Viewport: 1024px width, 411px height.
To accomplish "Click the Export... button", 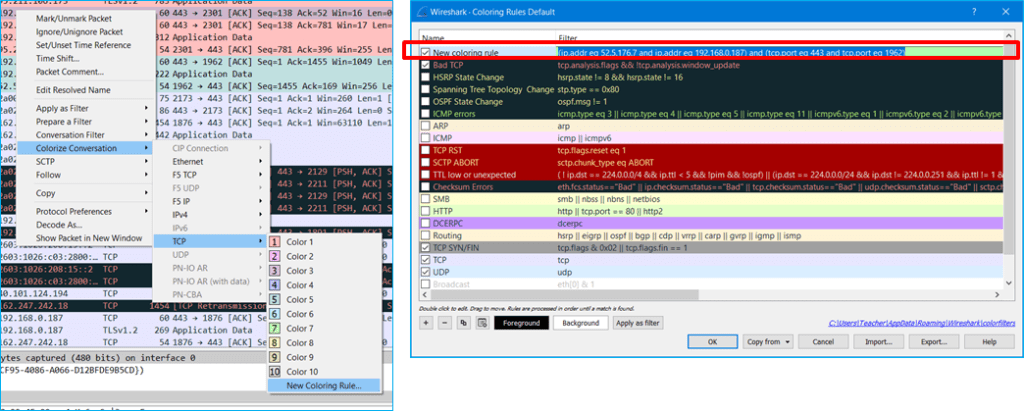I will pos(933,342).
